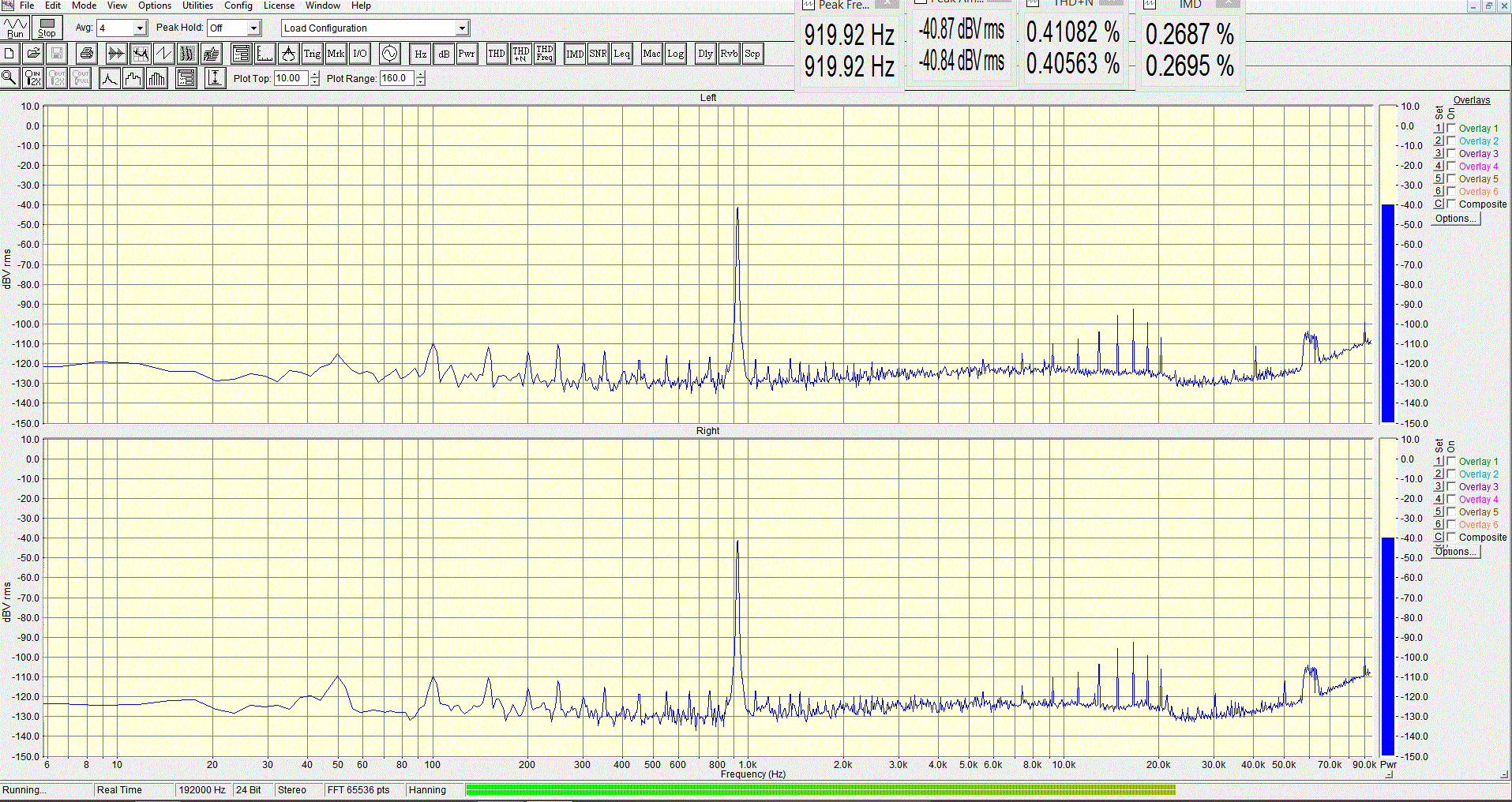This screenshot has height=802, width=1512.
Task: Open the signal generator sine icon
Action: [389, 54]
